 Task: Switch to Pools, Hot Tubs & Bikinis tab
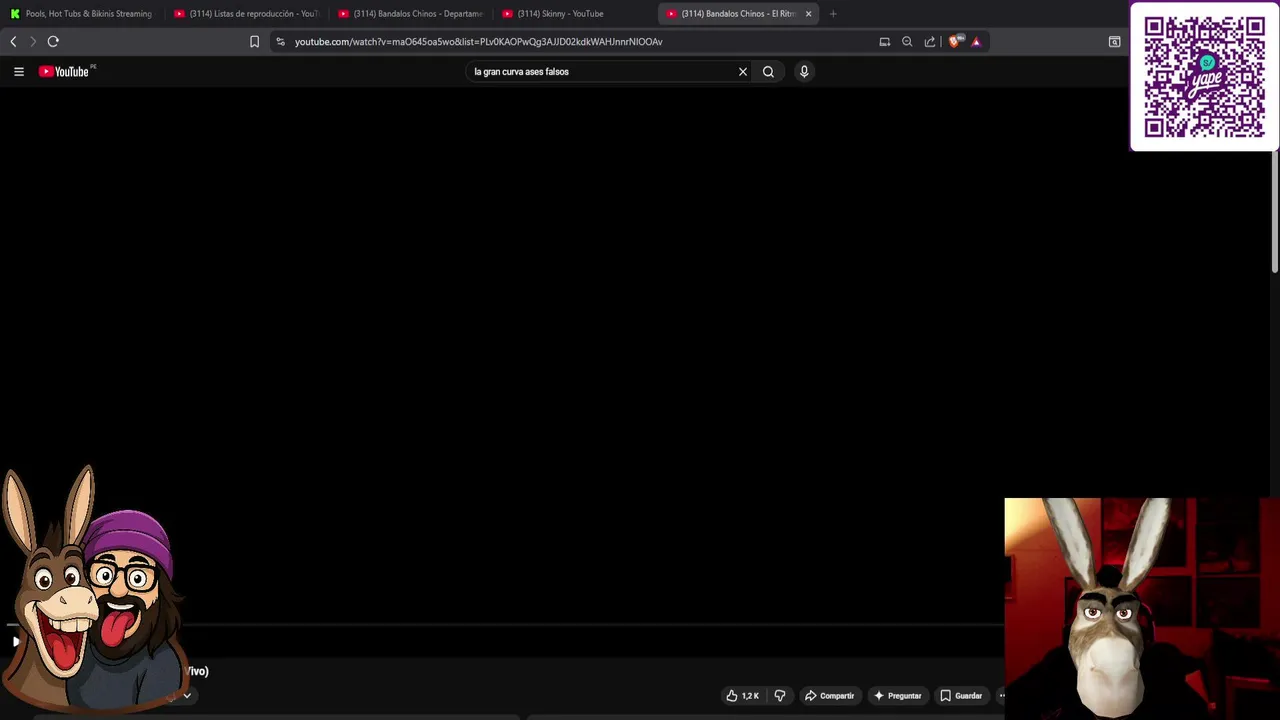81,13
